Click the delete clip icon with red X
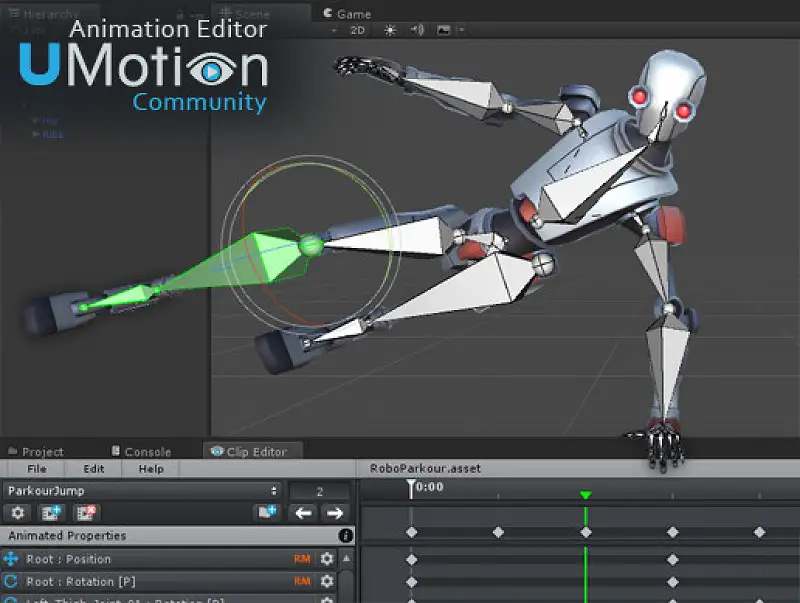Screen dimensions: 800x603 86,513
